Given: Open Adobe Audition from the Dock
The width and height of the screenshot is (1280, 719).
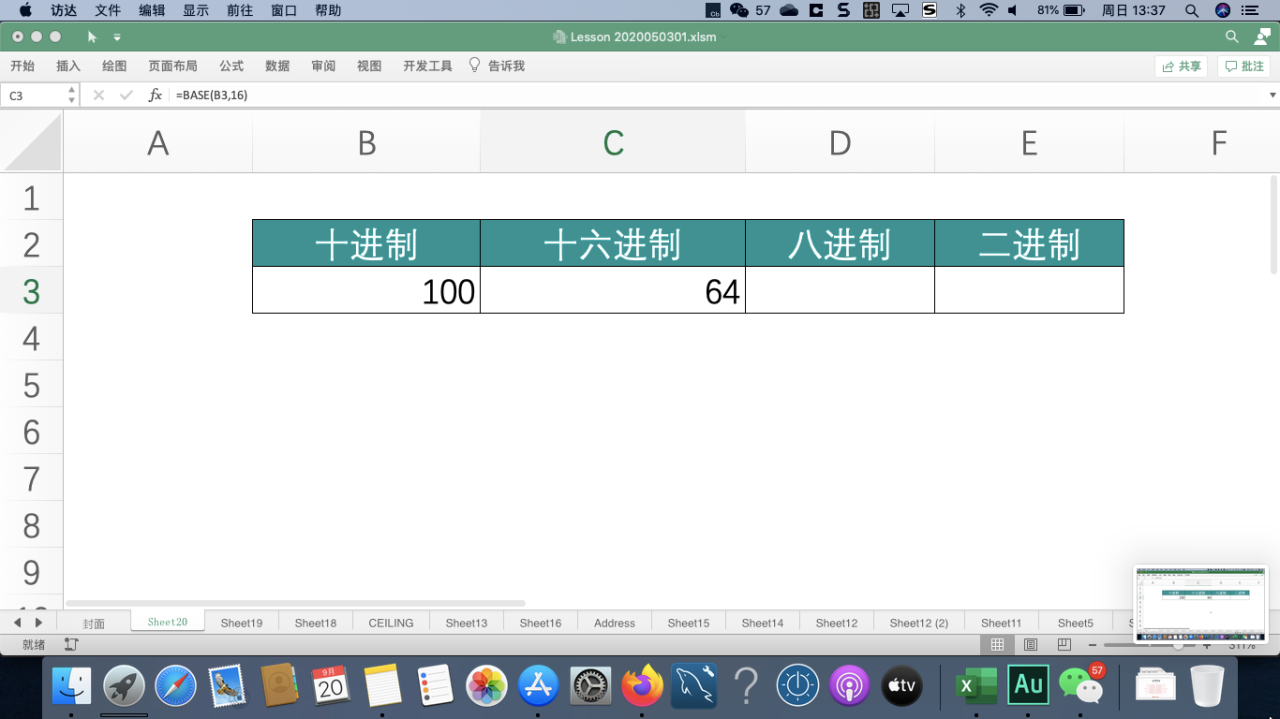Looking at the screenshot, I should (x=1028, y=685).
